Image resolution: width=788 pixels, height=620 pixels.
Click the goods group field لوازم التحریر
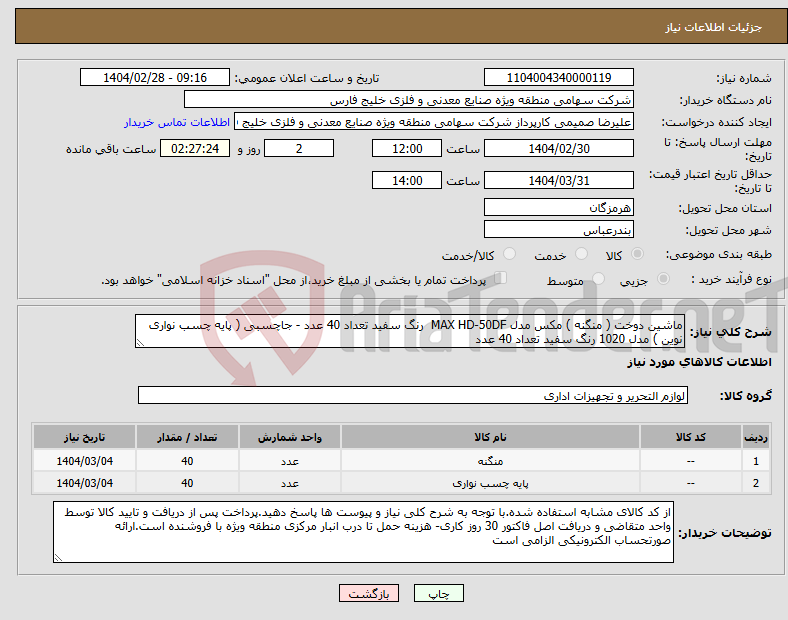413,395
